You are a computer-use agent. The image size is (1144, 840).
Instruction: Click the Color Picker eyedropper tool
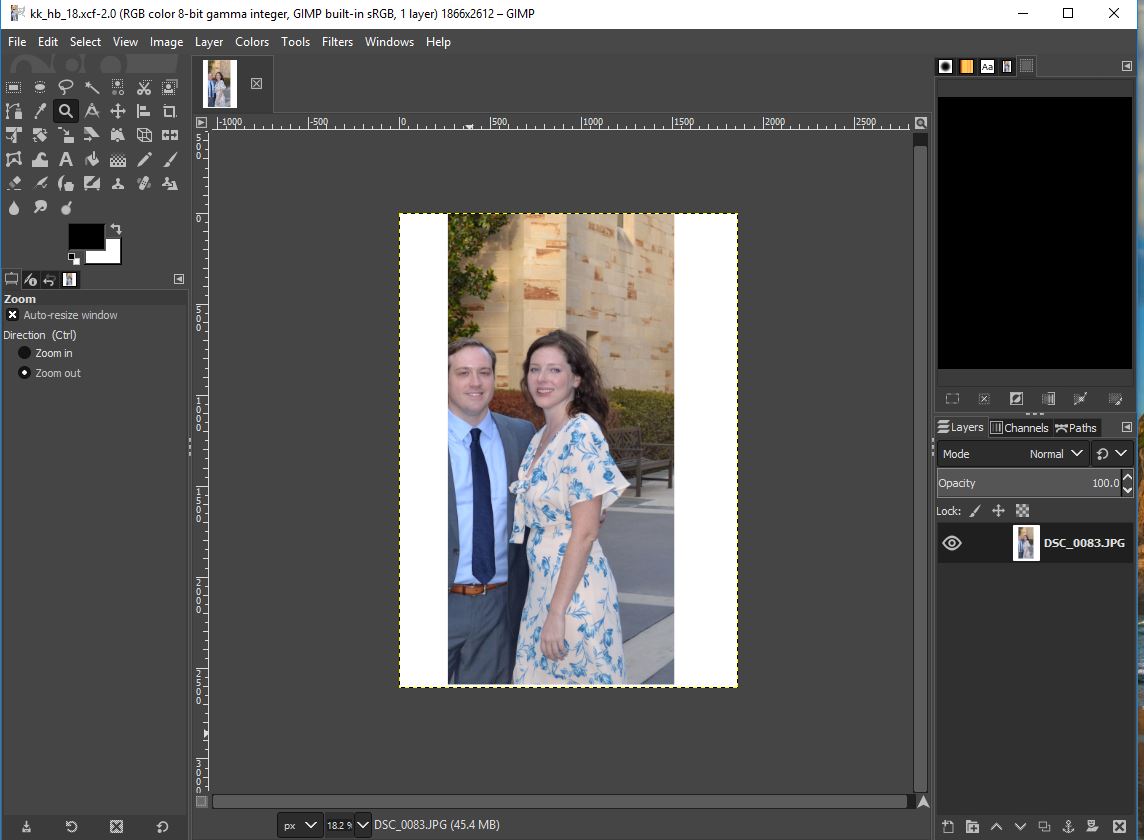coord(40,111)
